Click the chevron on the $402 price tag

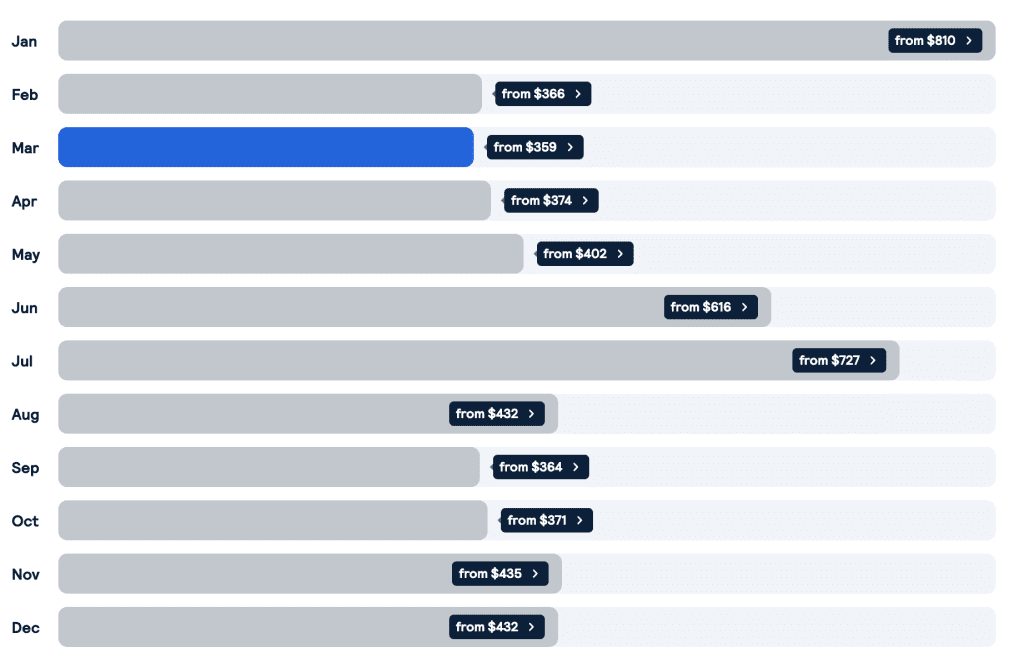pyautogui.click(x=620, y=254)
